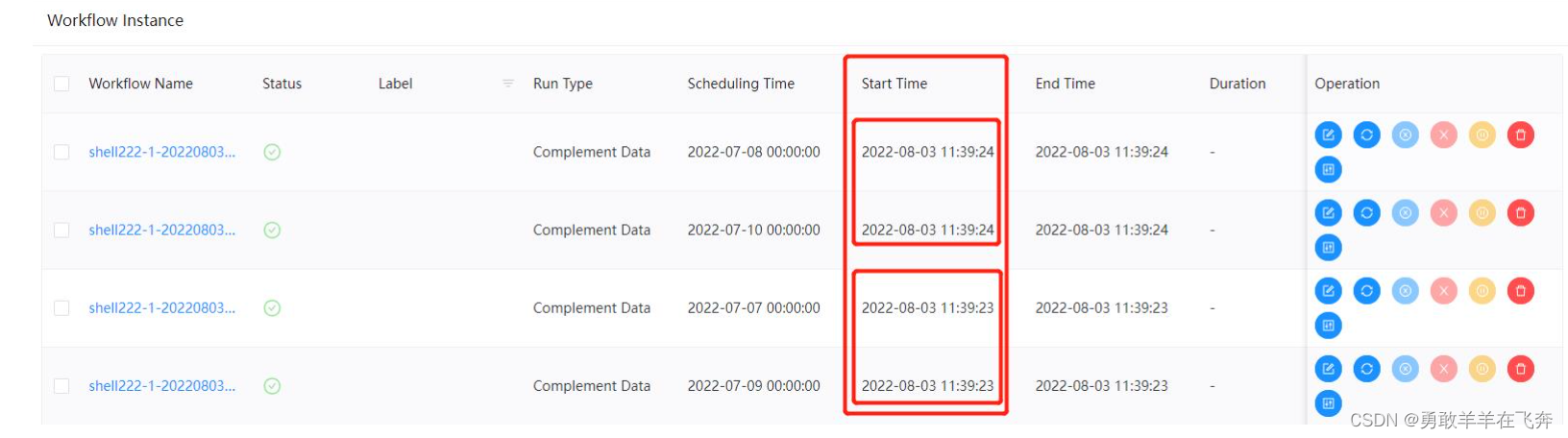This screenshot has height=438, width=1568.
Task: Click stop icon for 2022-07-07 instance
Action: (1443, 291)
